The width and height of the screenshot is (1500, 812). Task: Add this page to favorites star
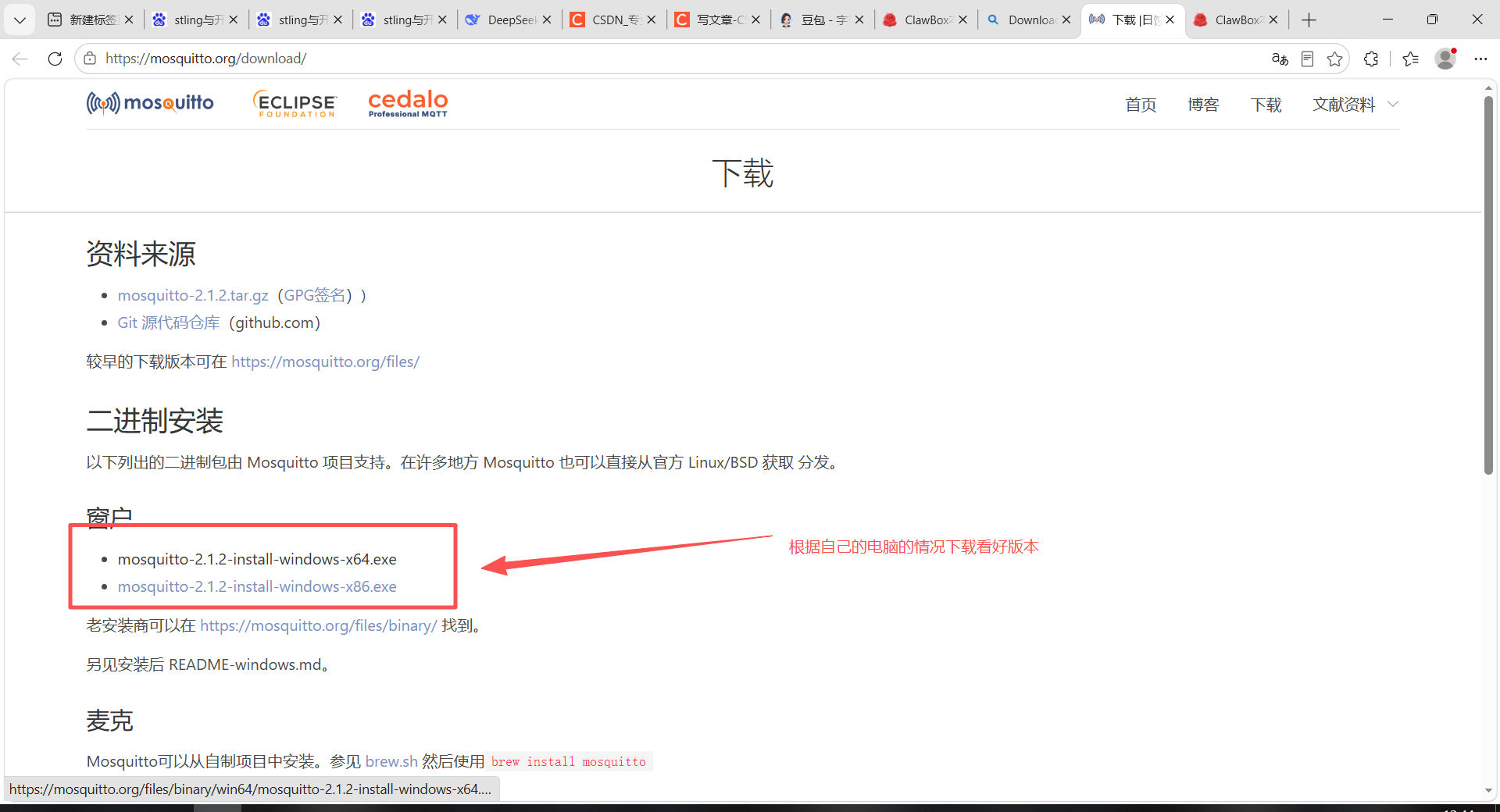(1334, 59)
